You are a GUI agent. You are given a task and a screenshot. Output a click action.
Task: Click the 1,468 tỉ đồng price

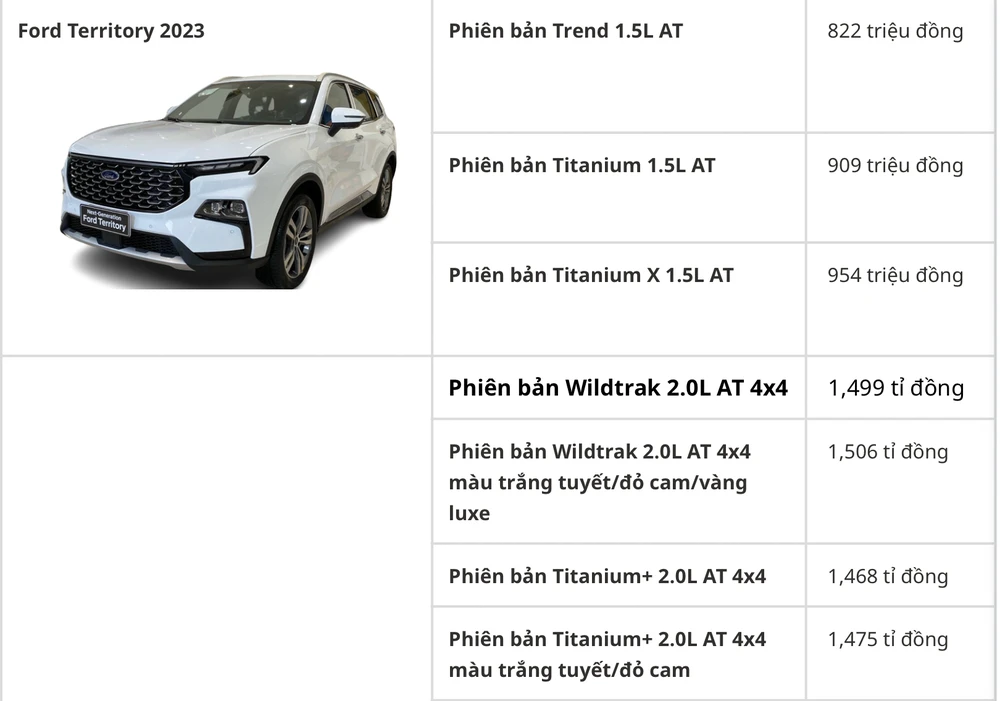(x=887, y=577)
